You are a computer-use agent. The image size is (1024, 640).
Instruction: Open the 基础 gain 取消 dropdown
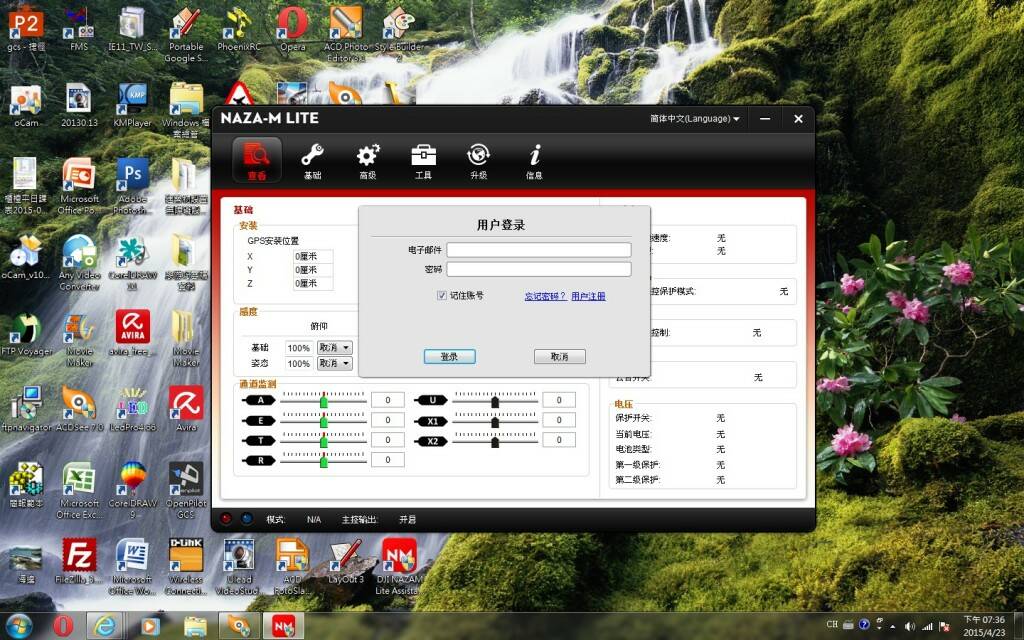[334, 347]
